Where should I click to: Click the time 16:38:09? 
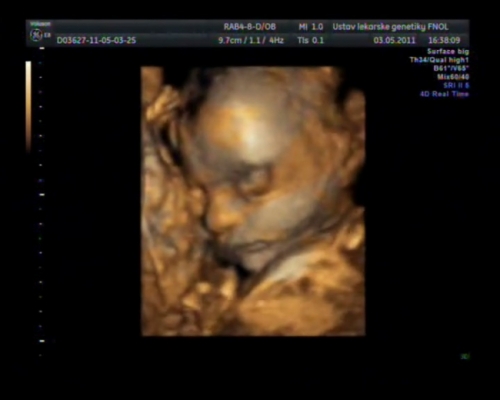(444, 40)
